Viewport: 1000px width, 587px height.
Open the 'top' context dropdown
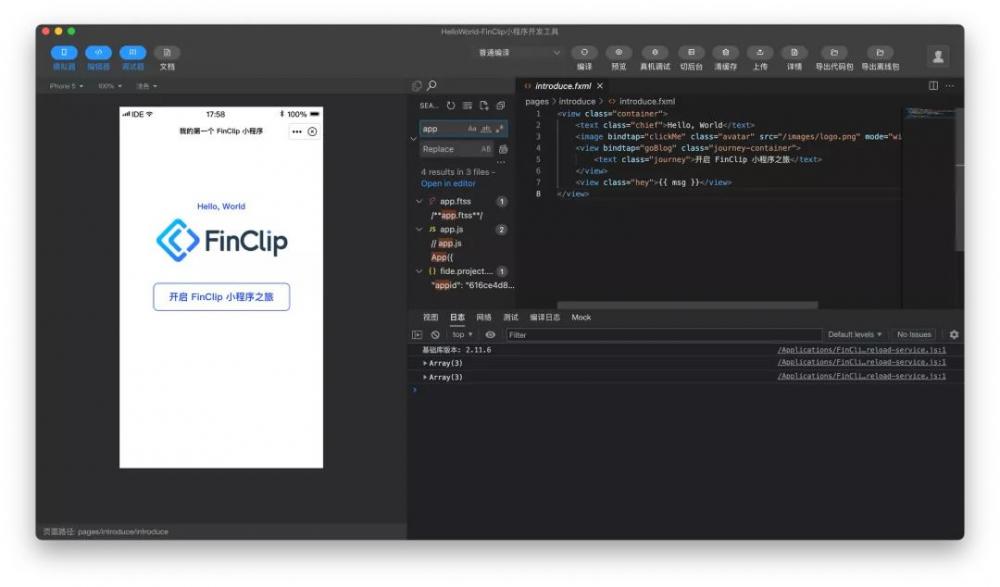tap(462, 334)
